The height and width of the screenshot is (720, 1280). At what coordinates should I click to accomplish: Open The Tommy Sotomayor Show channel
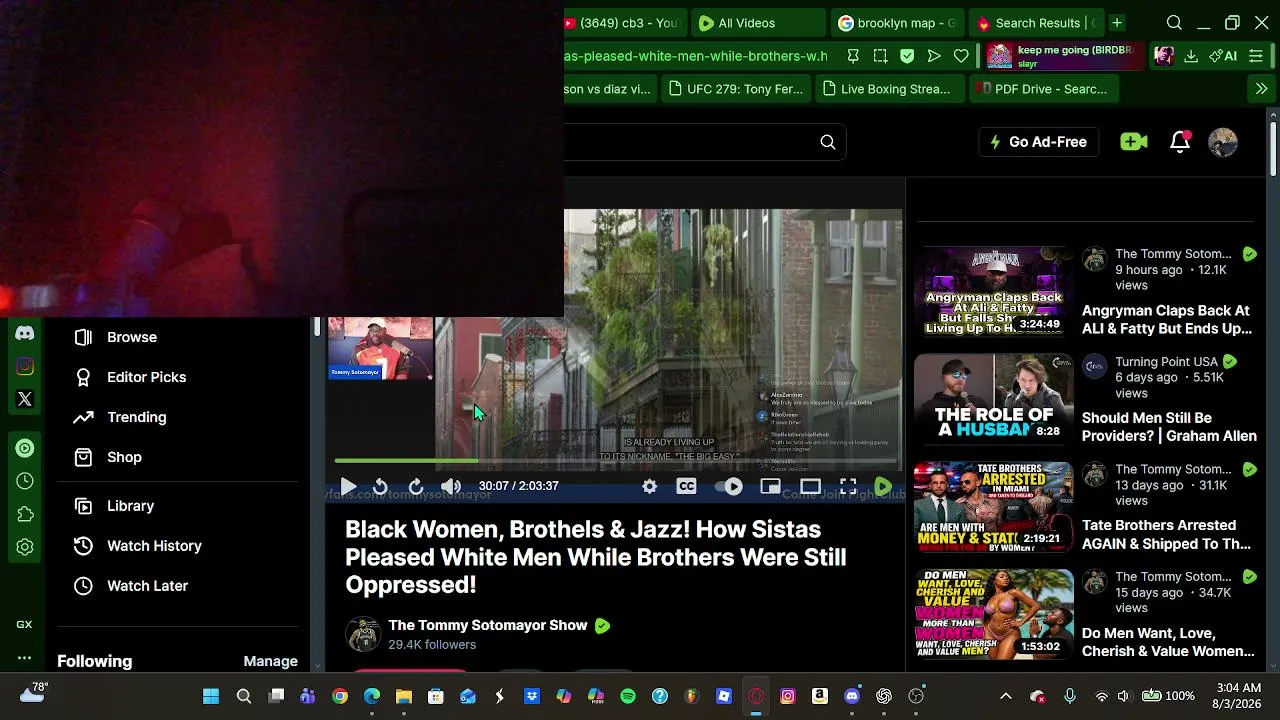[x=488, y=625]
